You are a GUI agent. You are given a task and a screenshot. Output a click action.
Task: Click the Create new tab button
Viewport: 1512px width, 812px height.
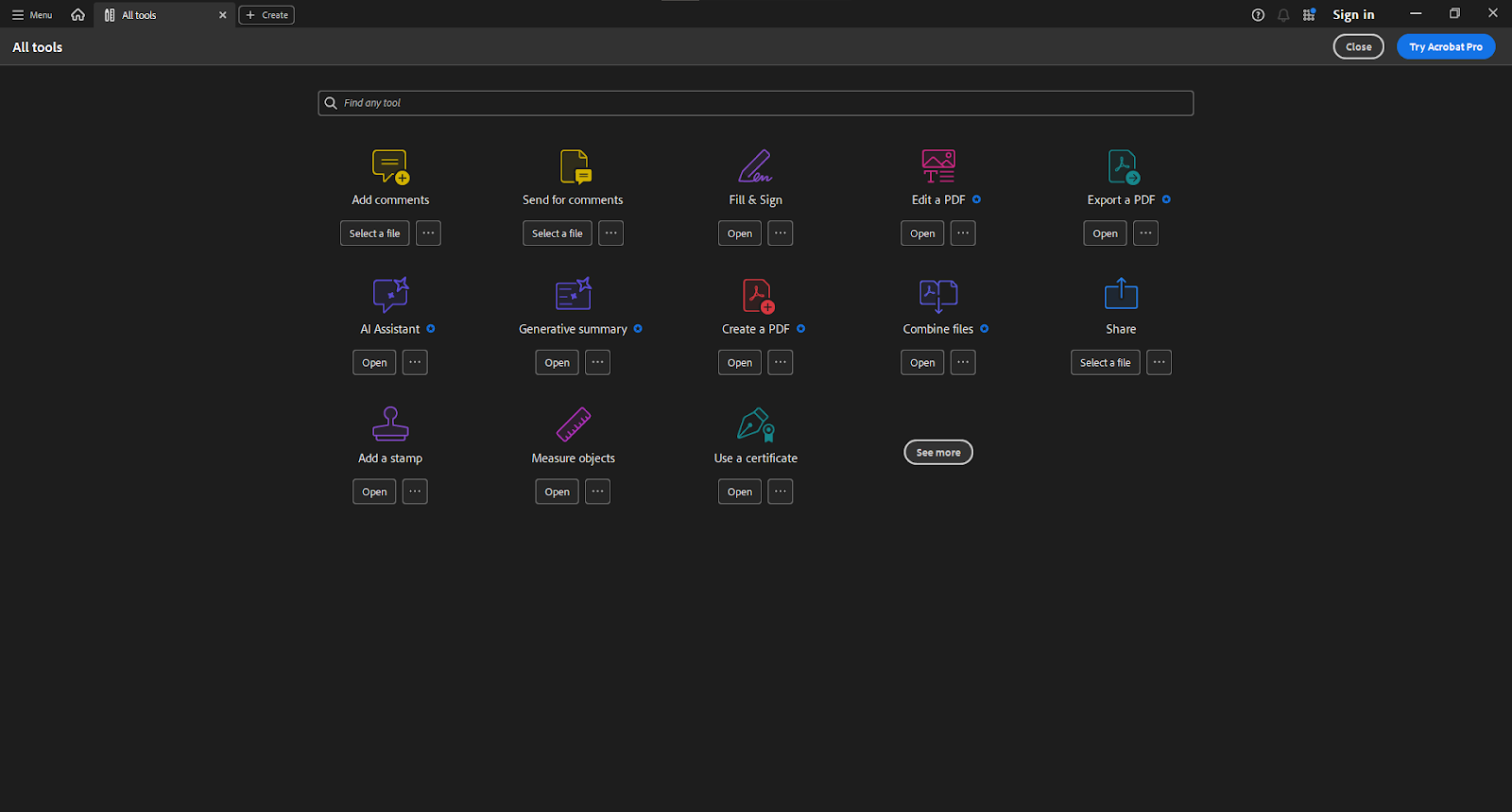[x=266, y=15]
